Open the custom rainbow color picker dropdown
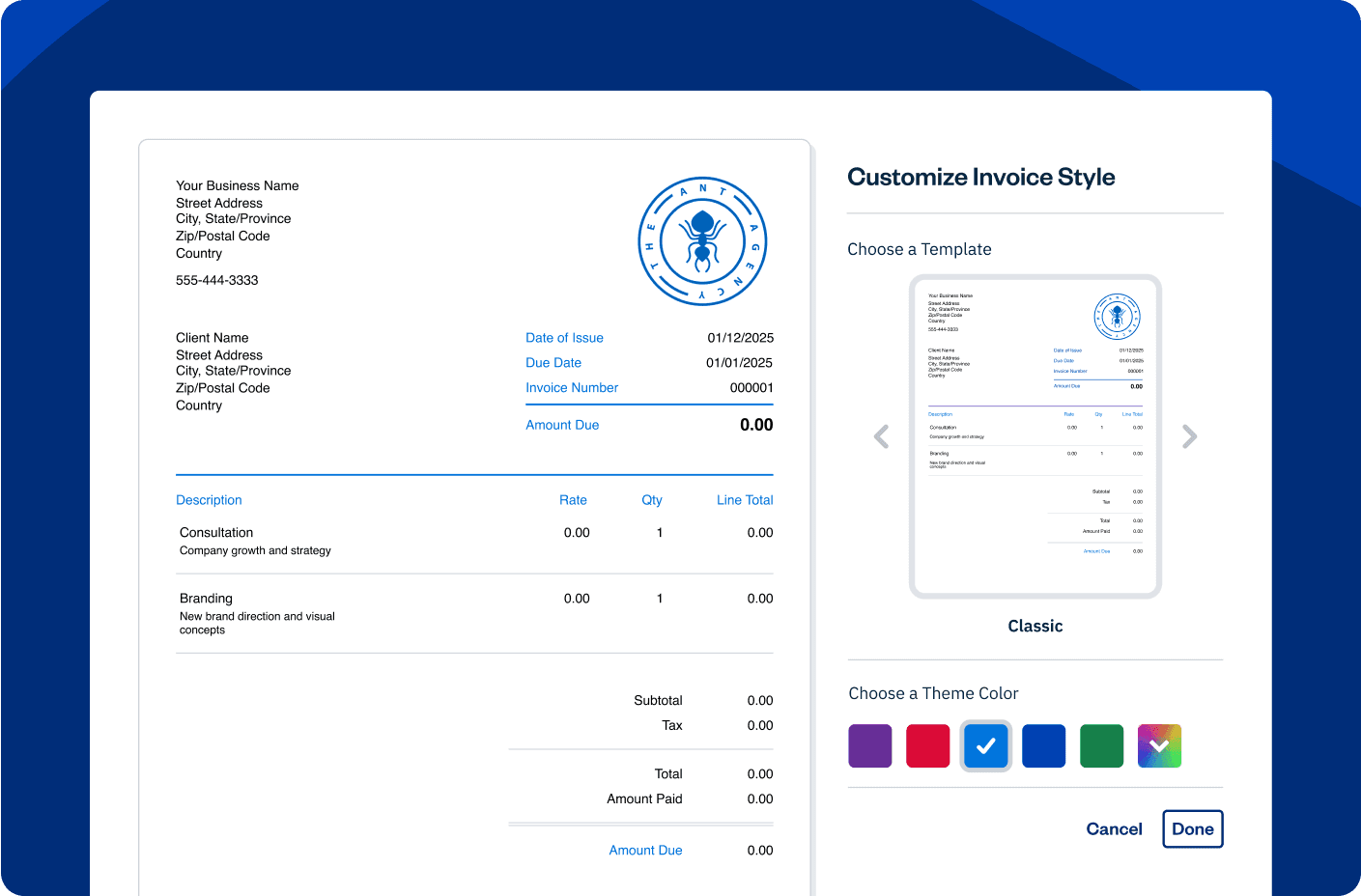This screenshot has width=1361, height=896. [x=1159, y=746]
